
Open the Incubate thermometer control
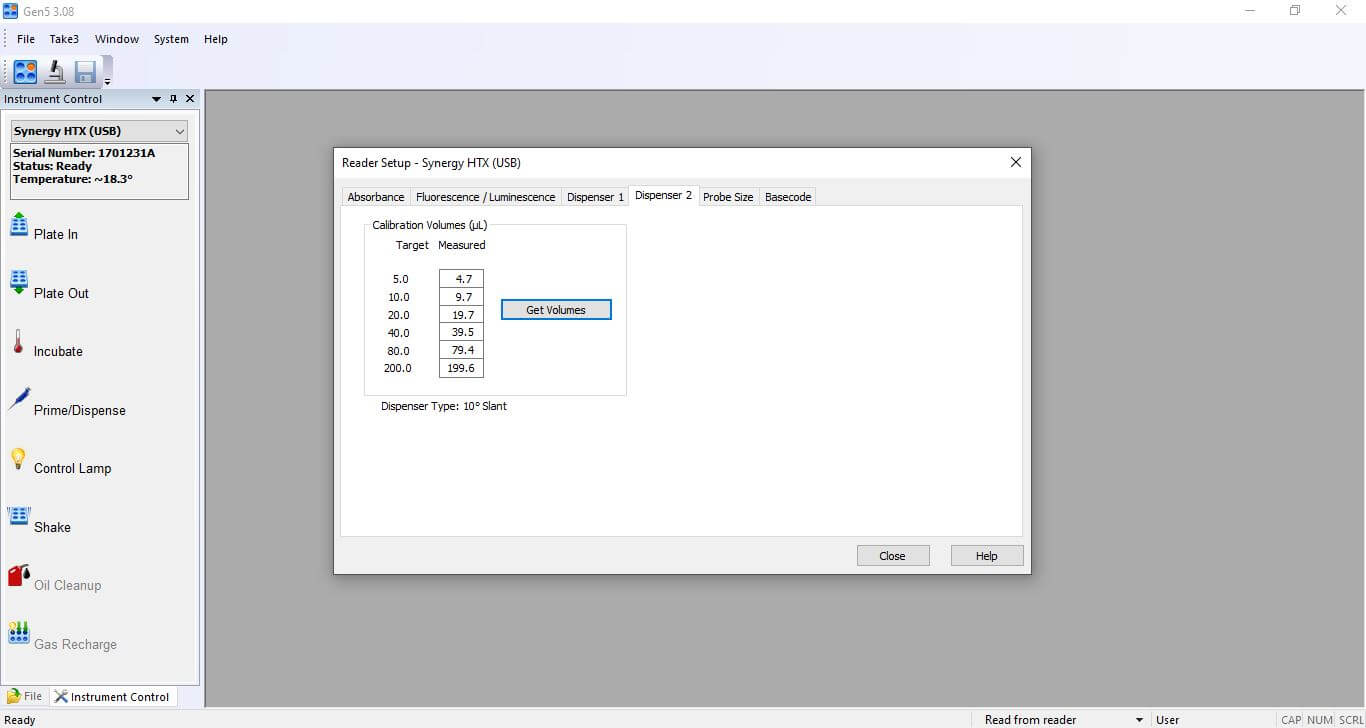(x=18, y=342)
